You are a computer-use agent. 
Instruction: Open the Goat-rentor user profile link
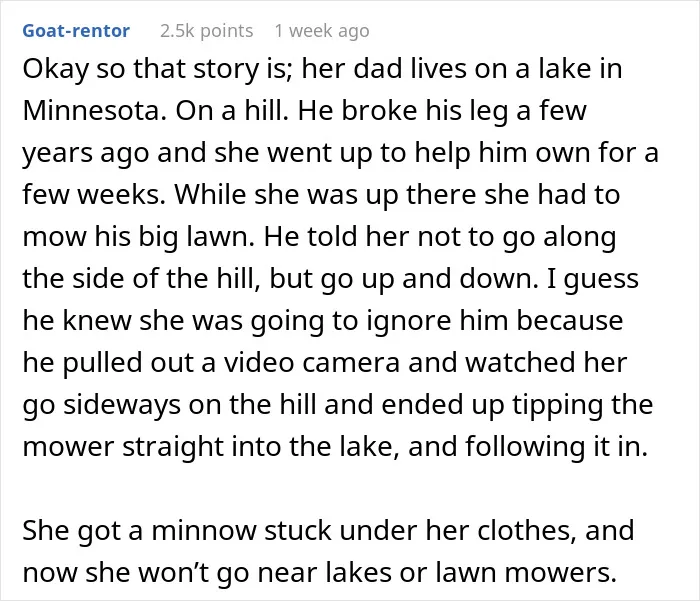(76, 31)
